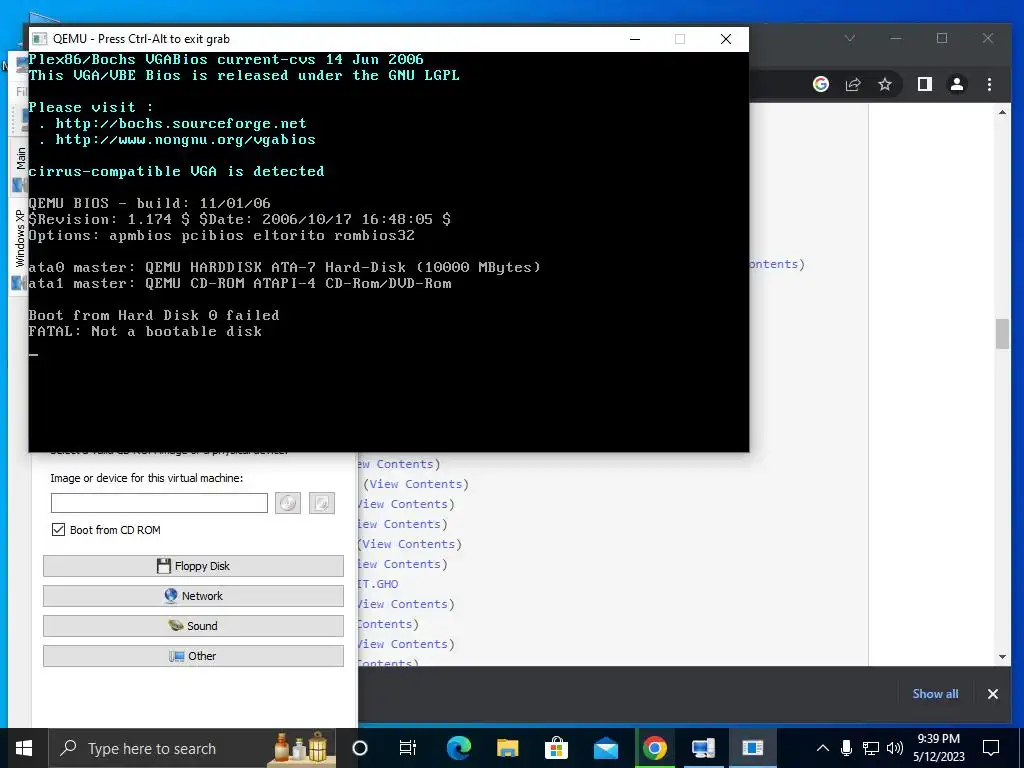Screen dimensions: 1024x768
Task: Switch to the QEMU window taskbar icon
Action: [x=752, y=748]
